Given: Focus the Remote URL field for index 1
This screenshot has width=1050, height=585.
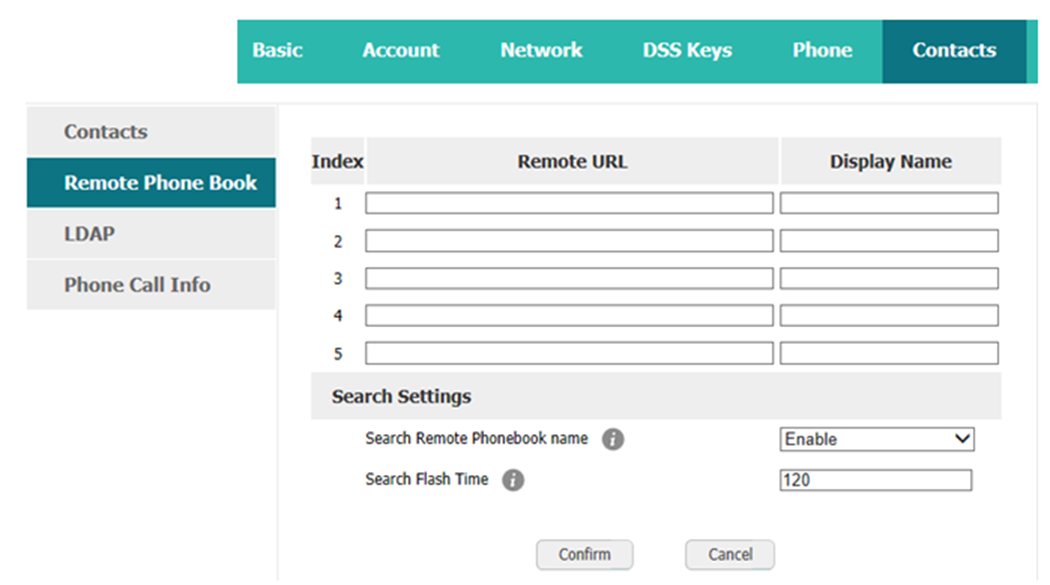Looking at the screenshot, I should pyautogui.click(x=569, y=203).
